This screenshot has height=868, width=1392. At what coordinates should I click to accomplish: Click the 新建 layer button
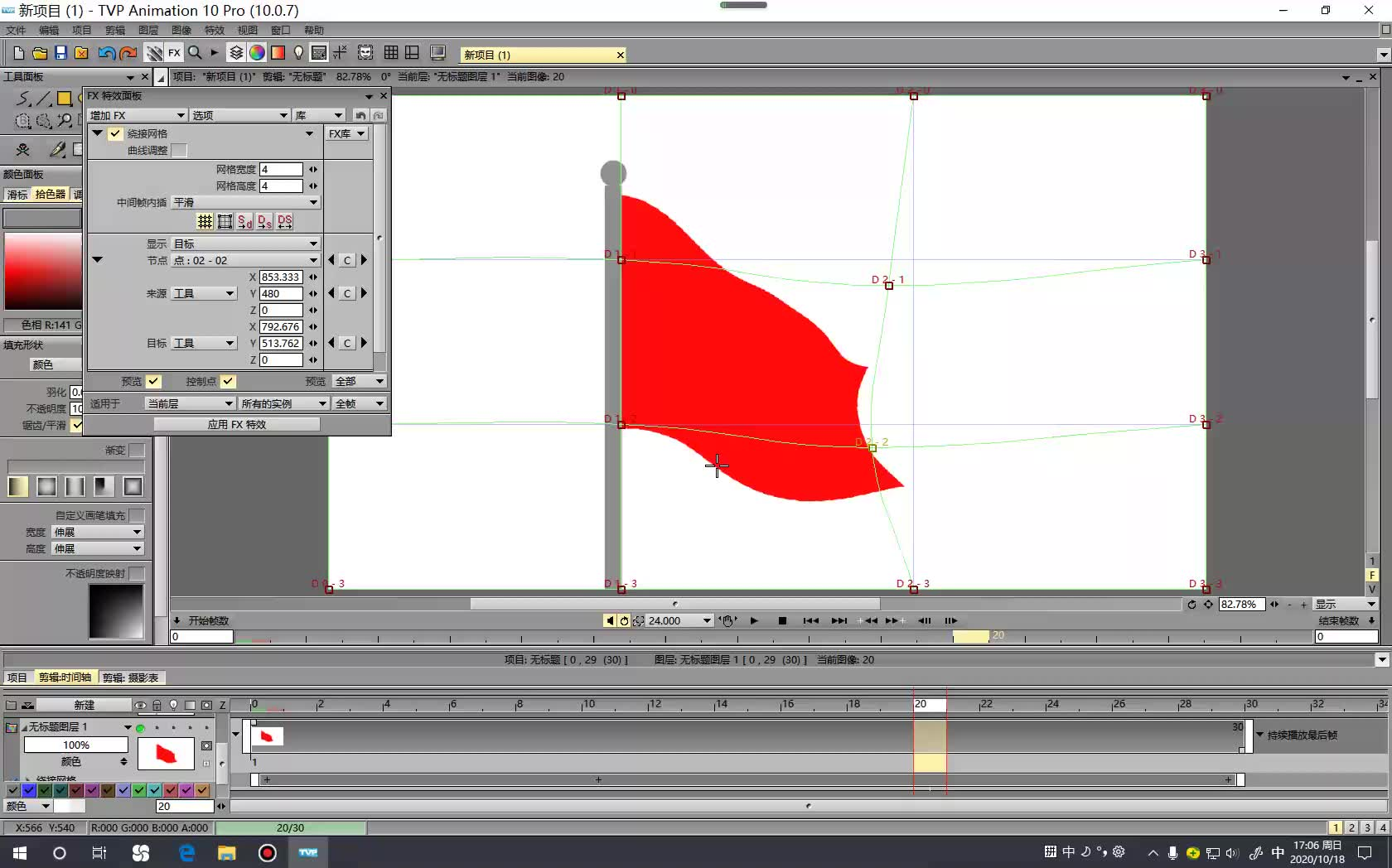point(85,705)
